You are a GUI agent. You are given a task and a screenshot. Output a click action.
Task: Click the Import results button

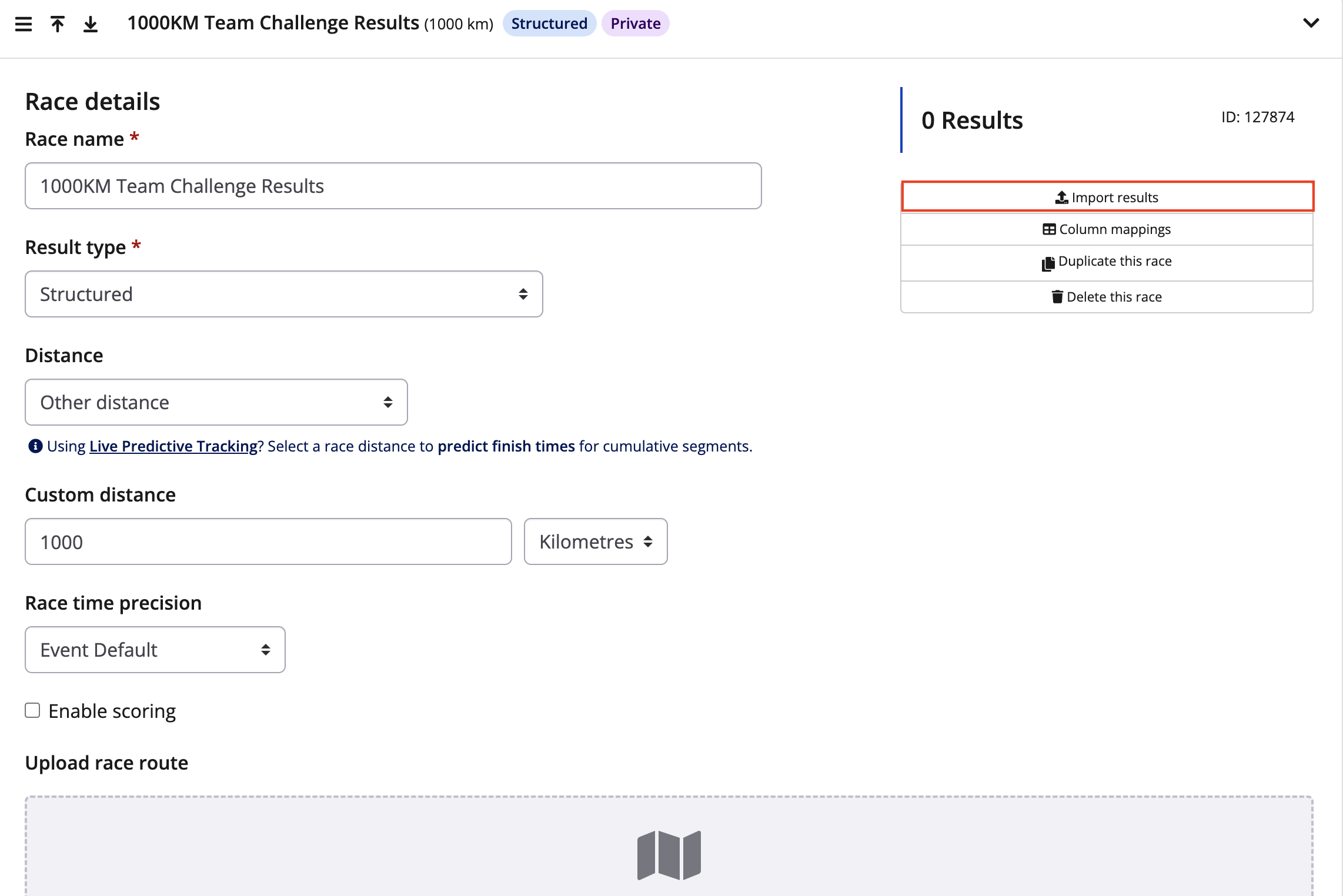tap(1107, 197)
